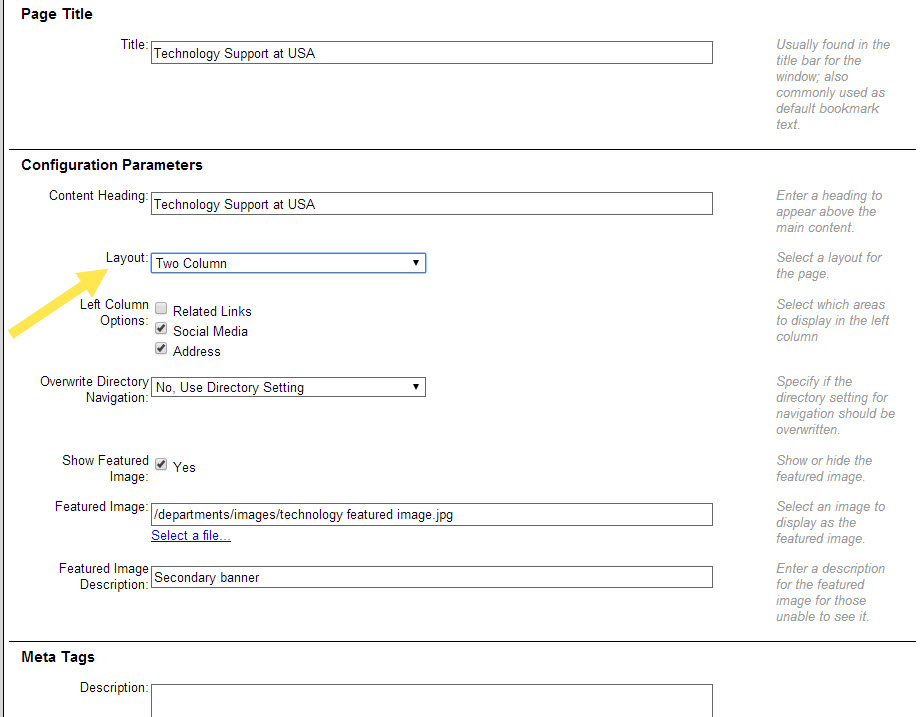Click the Configuration Parameters heading
The image size is (921, 717).
coord(112,165)
